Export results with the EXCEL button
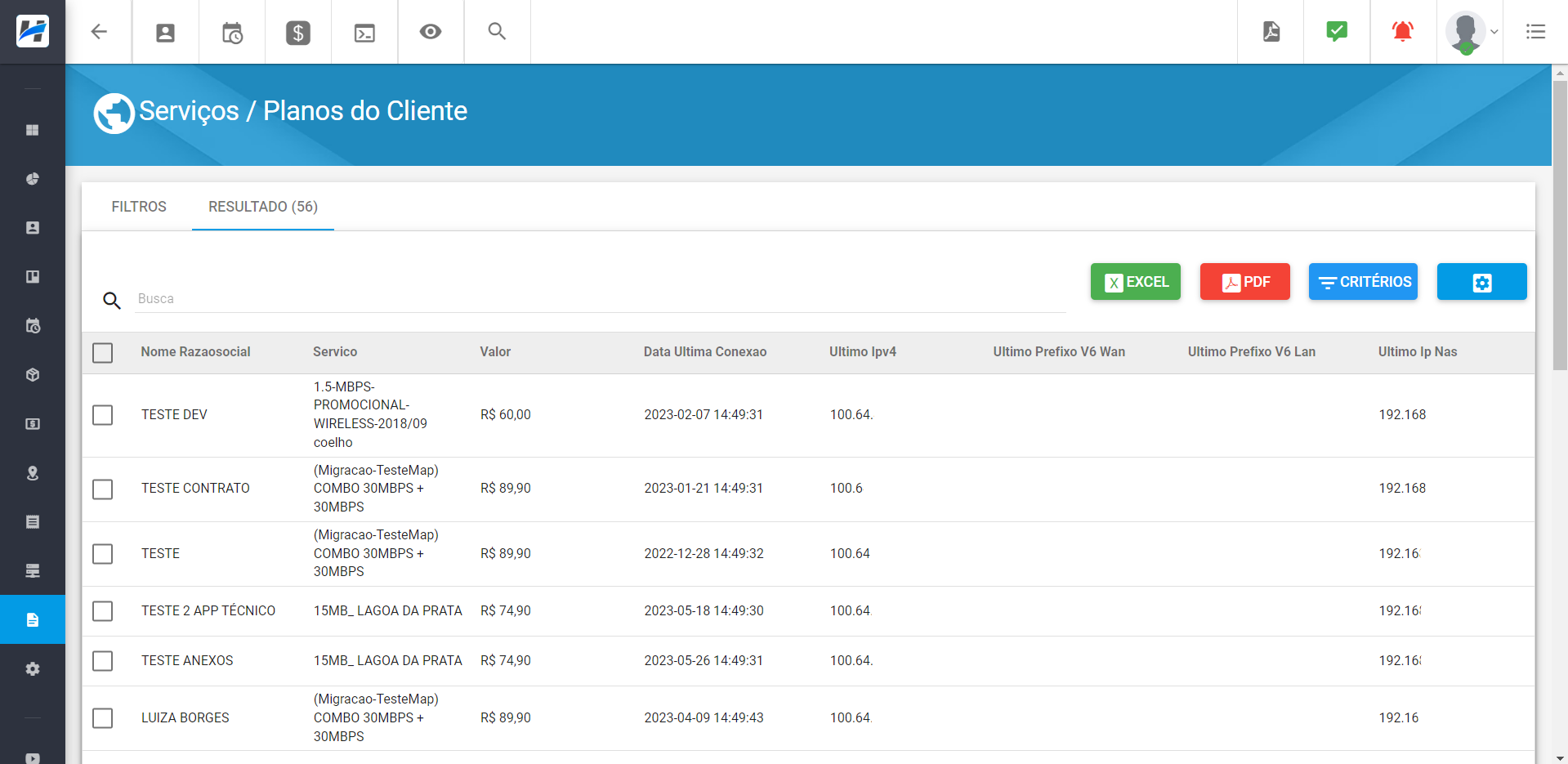Screen dimensions: 1568x764 coord(1136,282)
